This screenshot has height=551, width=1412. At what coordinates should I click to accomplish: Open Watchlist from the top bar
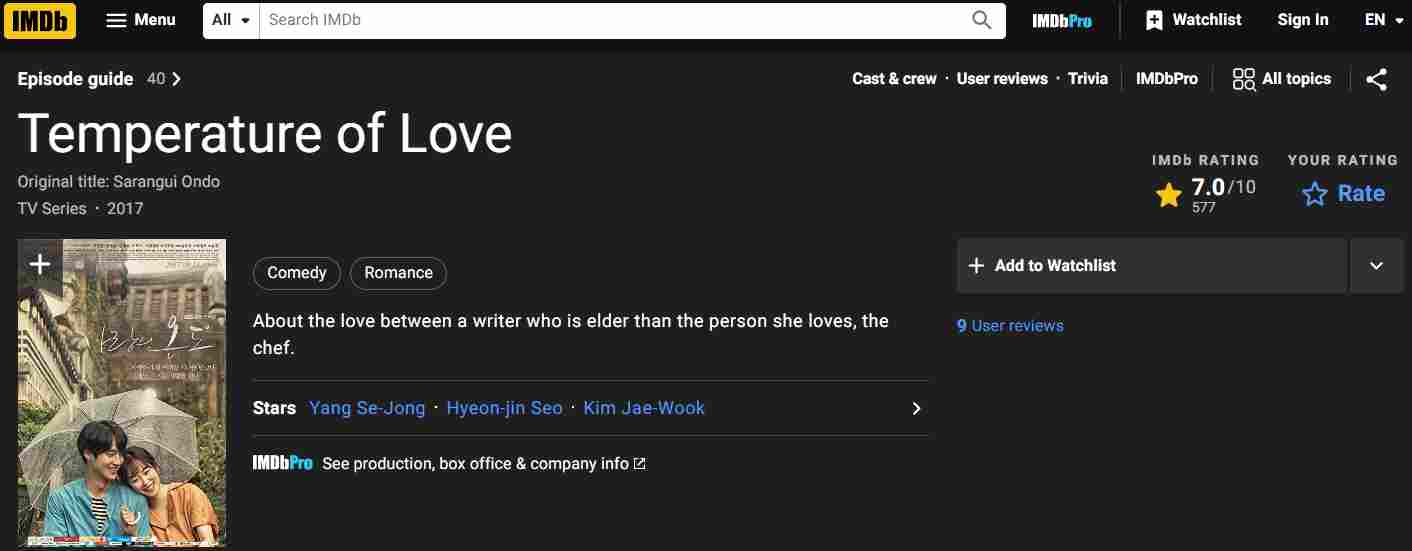pyautogui.click(x=1193, y=20)
